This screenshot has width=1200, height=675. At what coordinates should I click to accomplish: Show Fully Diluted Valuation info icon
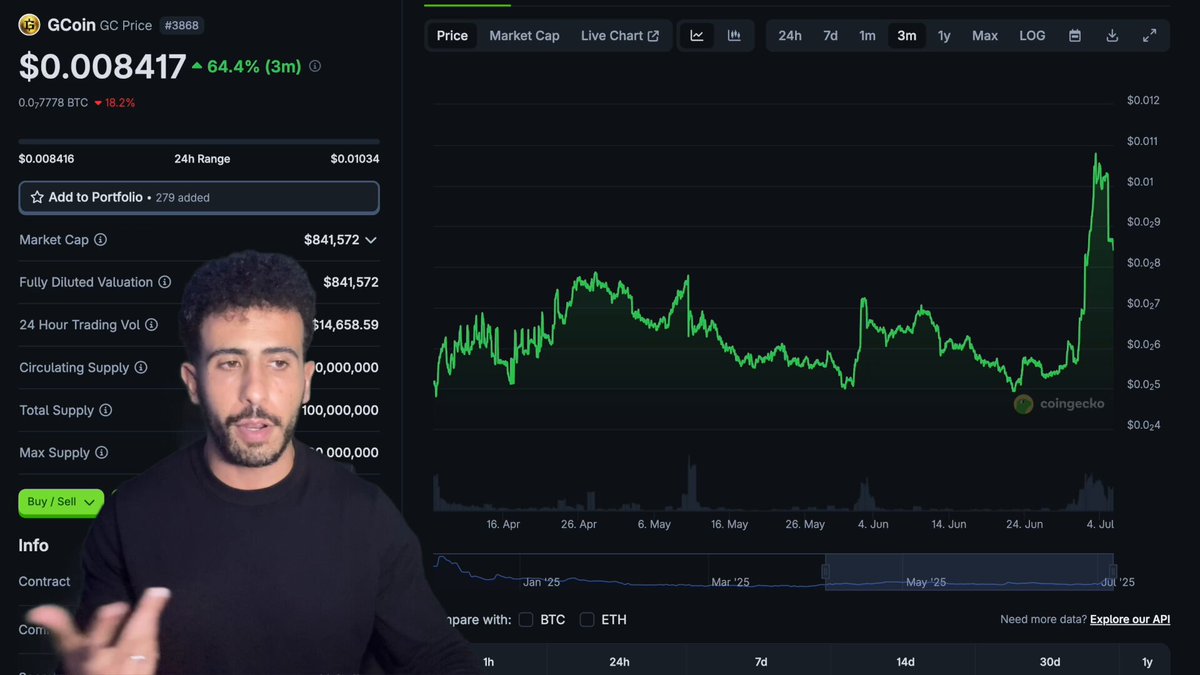click(165, 282)
